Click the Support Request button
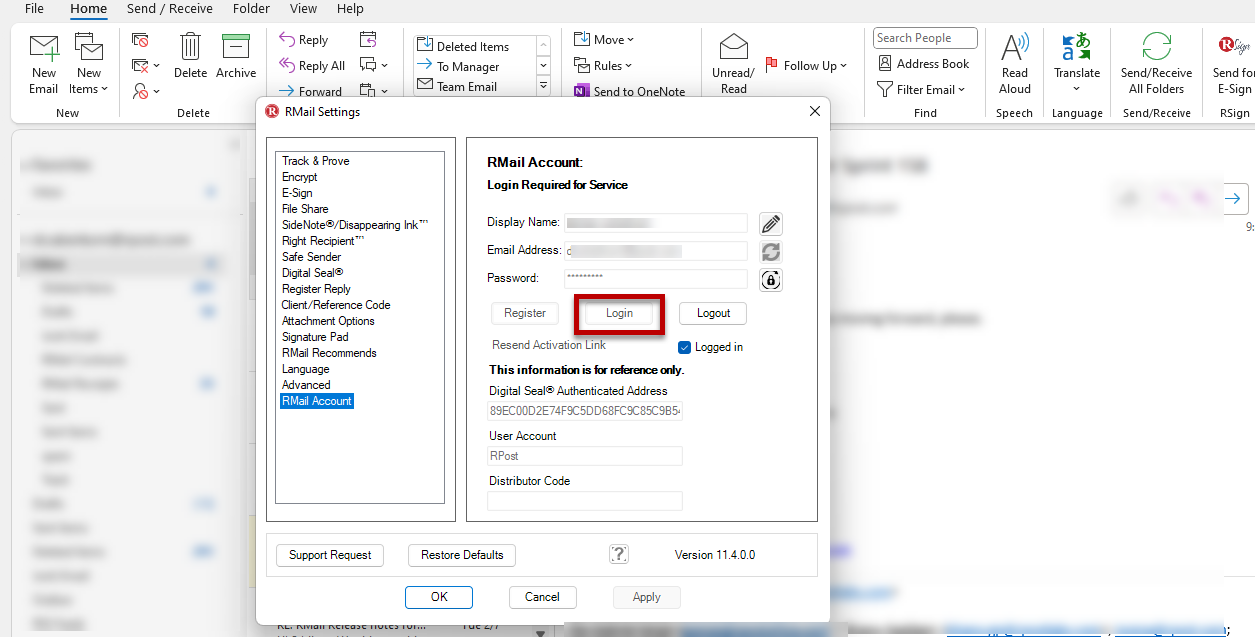Image resolution: width=1255 pixels, height=637 pixels. (x=330, y=555)
